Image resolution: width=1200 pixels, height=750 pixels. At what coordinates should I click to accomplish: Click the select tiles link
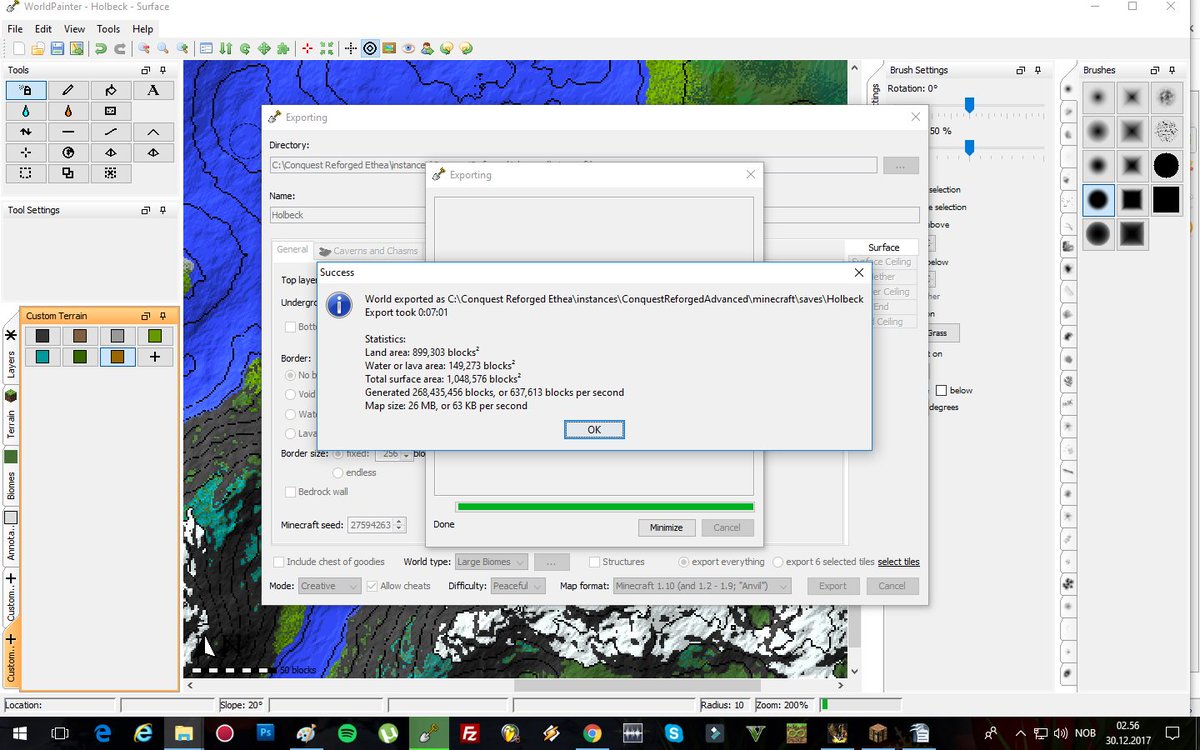[899, 562]
